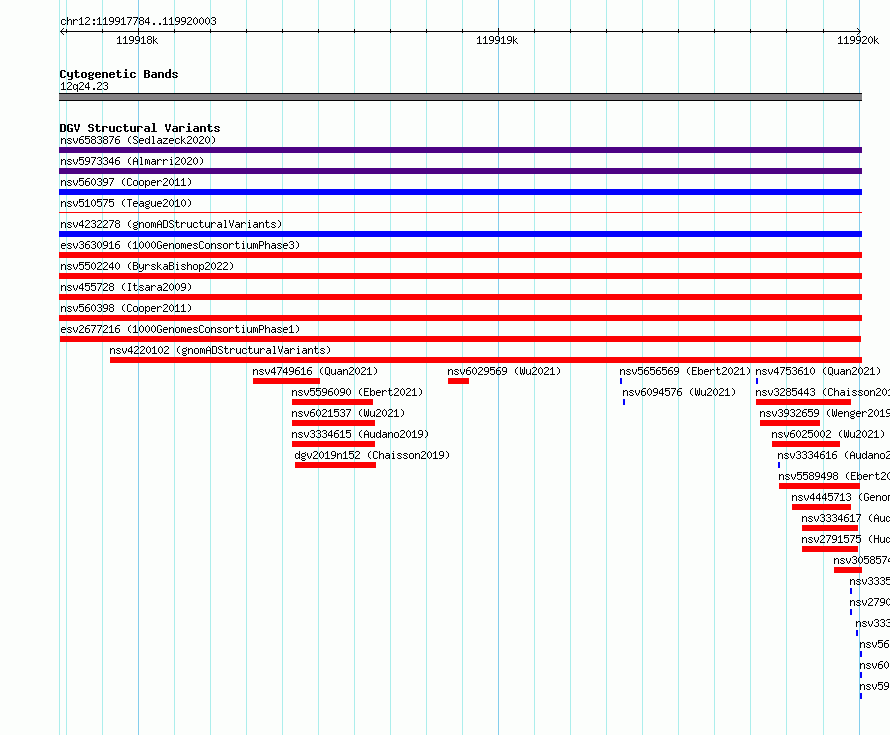Viewport: 890px width, 735px height.
Task: Click the 119919k ruler label
Action: [x=497, y=40]
